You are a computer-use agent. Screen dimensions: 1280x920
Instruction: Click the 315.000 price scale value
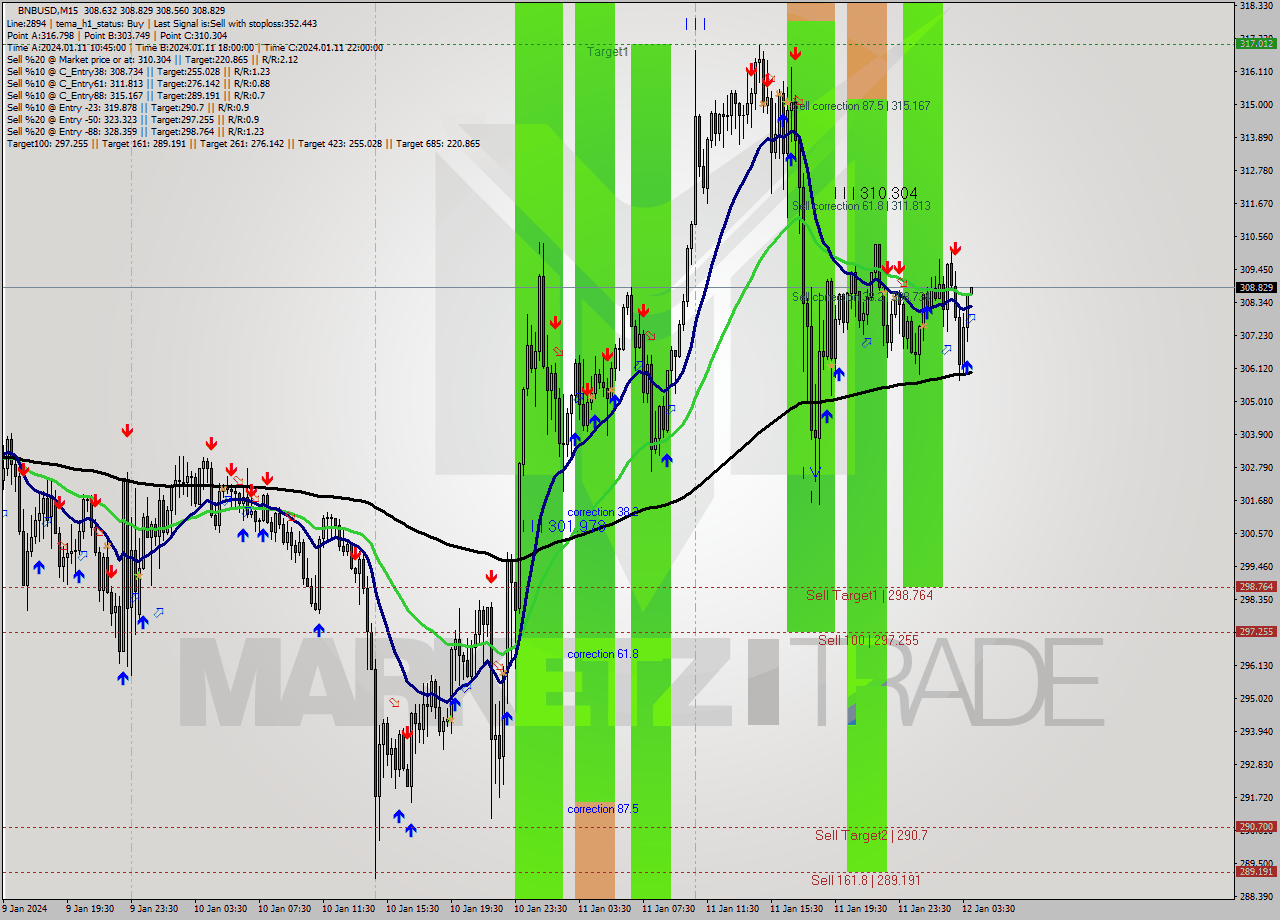[1255, 105]
